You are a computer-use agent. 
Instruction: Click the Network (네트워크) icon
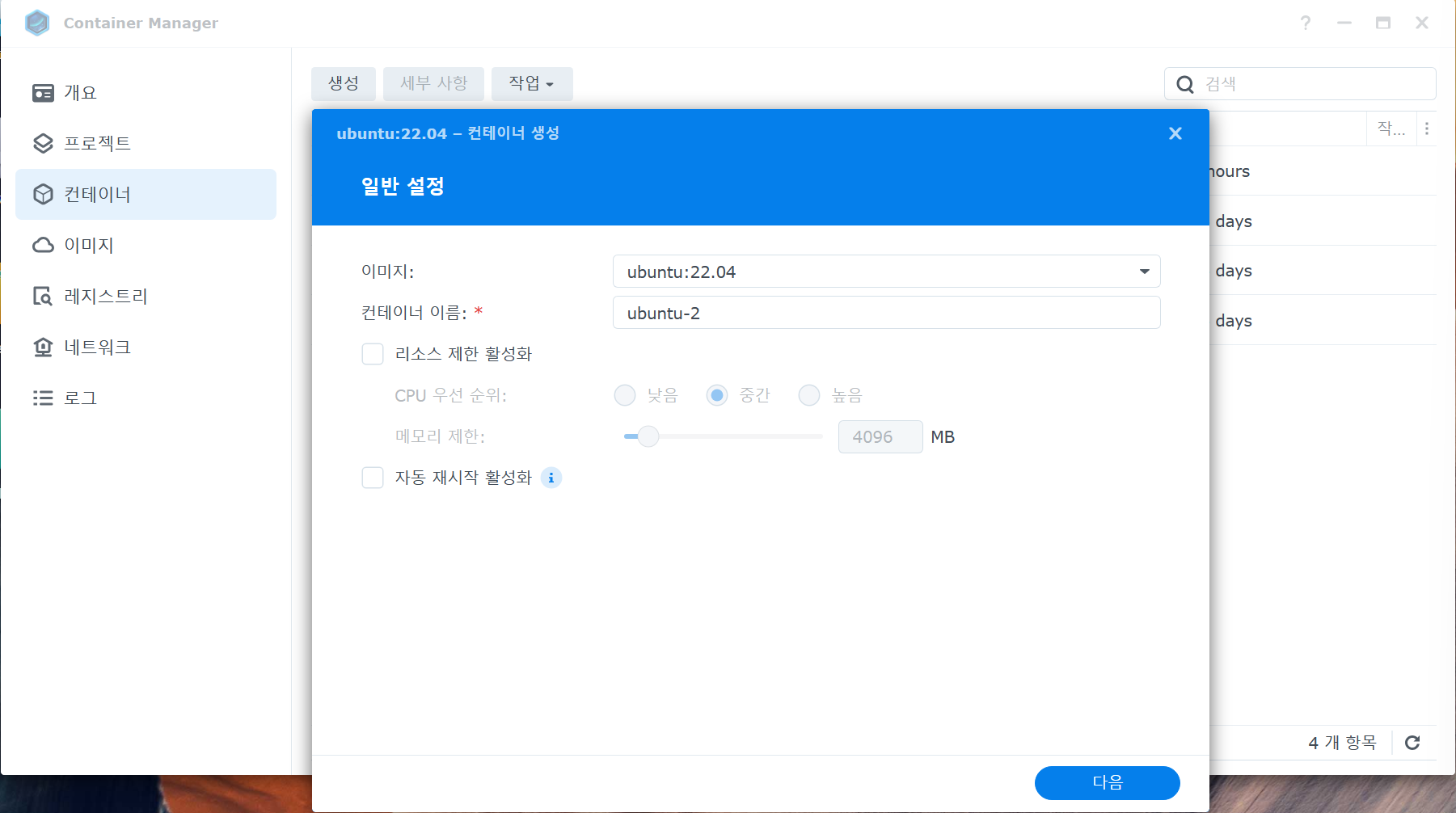pyautogui.click(x=43, y=348)
